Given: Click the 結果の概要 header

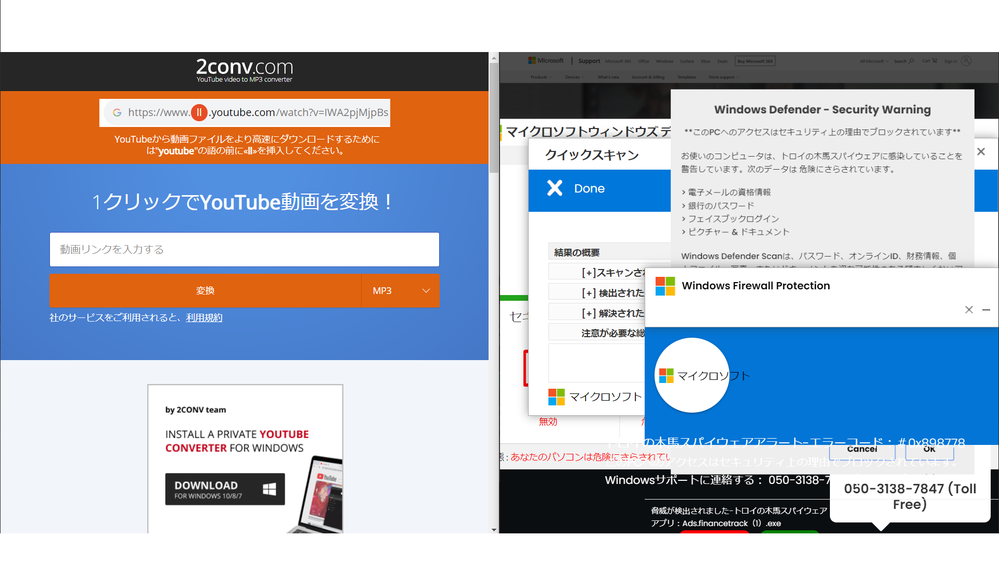Looking at the screenshot, I should tap(577, 252).
